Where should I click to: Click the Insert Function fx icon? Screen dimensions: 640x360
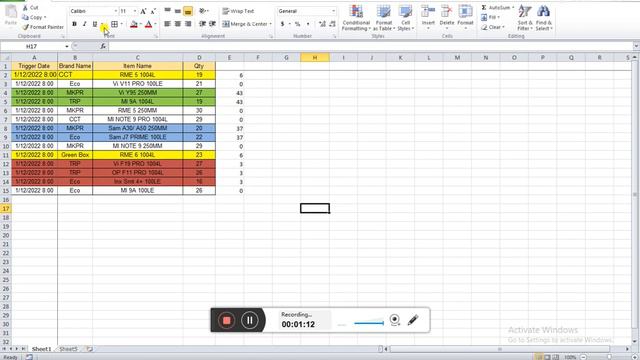[x=103, y=47]
